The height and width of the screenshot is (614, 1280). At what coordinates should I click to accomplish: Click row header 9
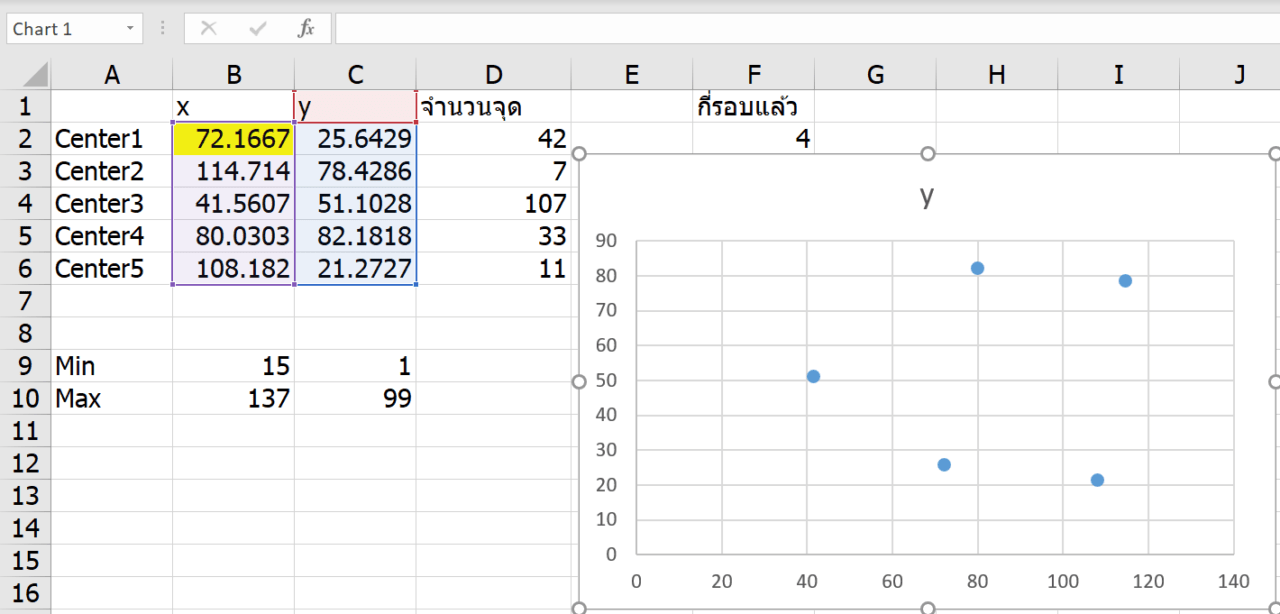[25, 365]
